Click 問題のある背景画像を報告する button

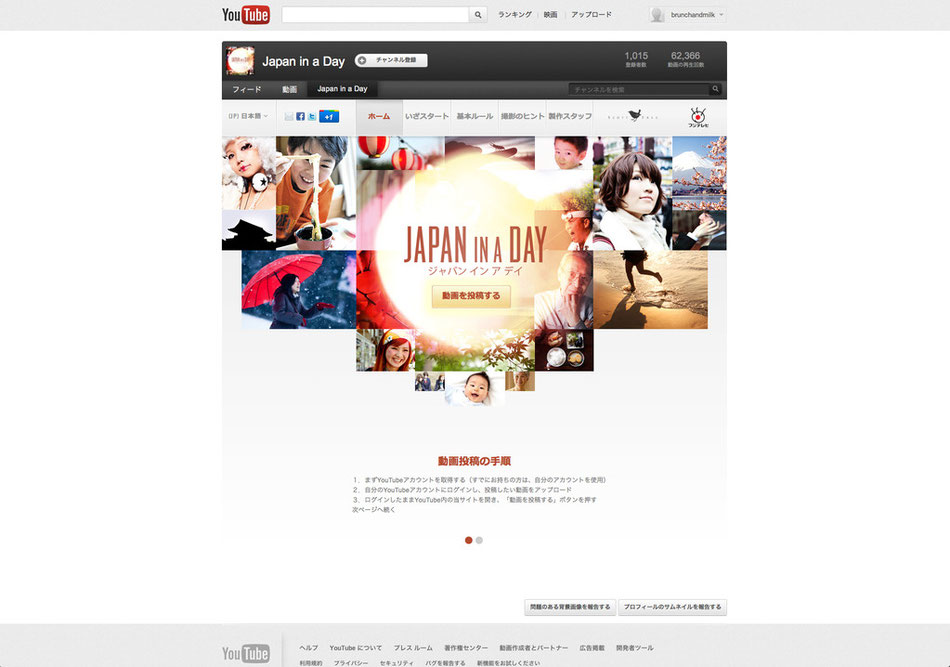coord(570,607)
